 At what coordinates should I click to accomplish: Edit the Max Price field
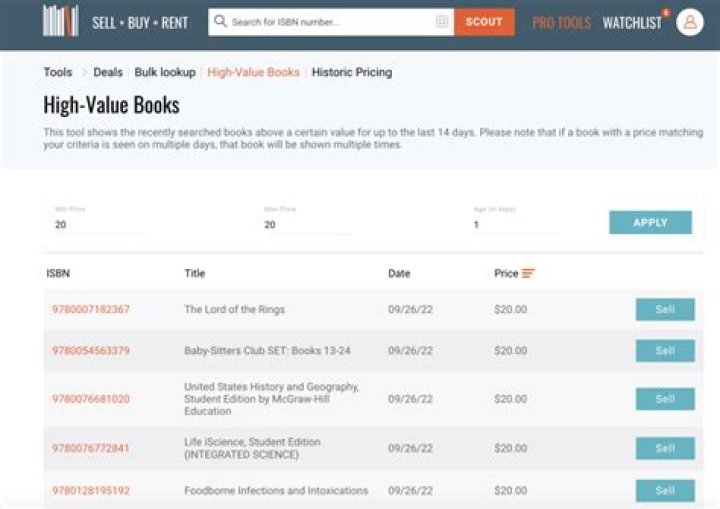tap(308, 225)
